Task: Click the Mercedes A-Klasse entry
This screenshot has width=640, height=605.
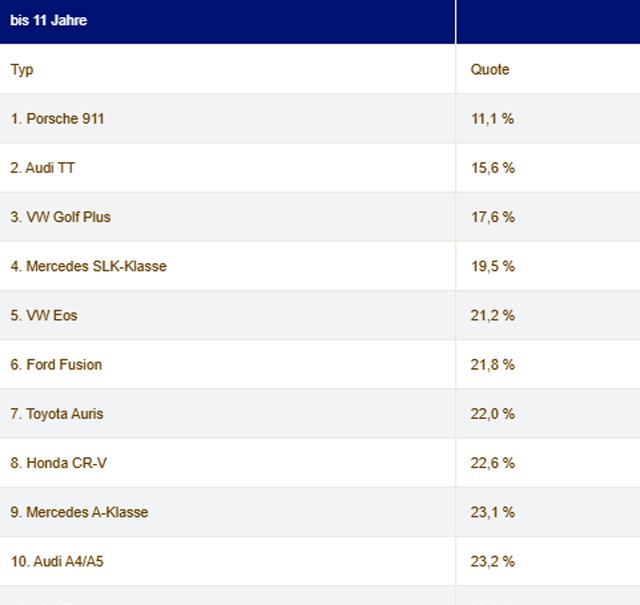Action: pos(80,512)
